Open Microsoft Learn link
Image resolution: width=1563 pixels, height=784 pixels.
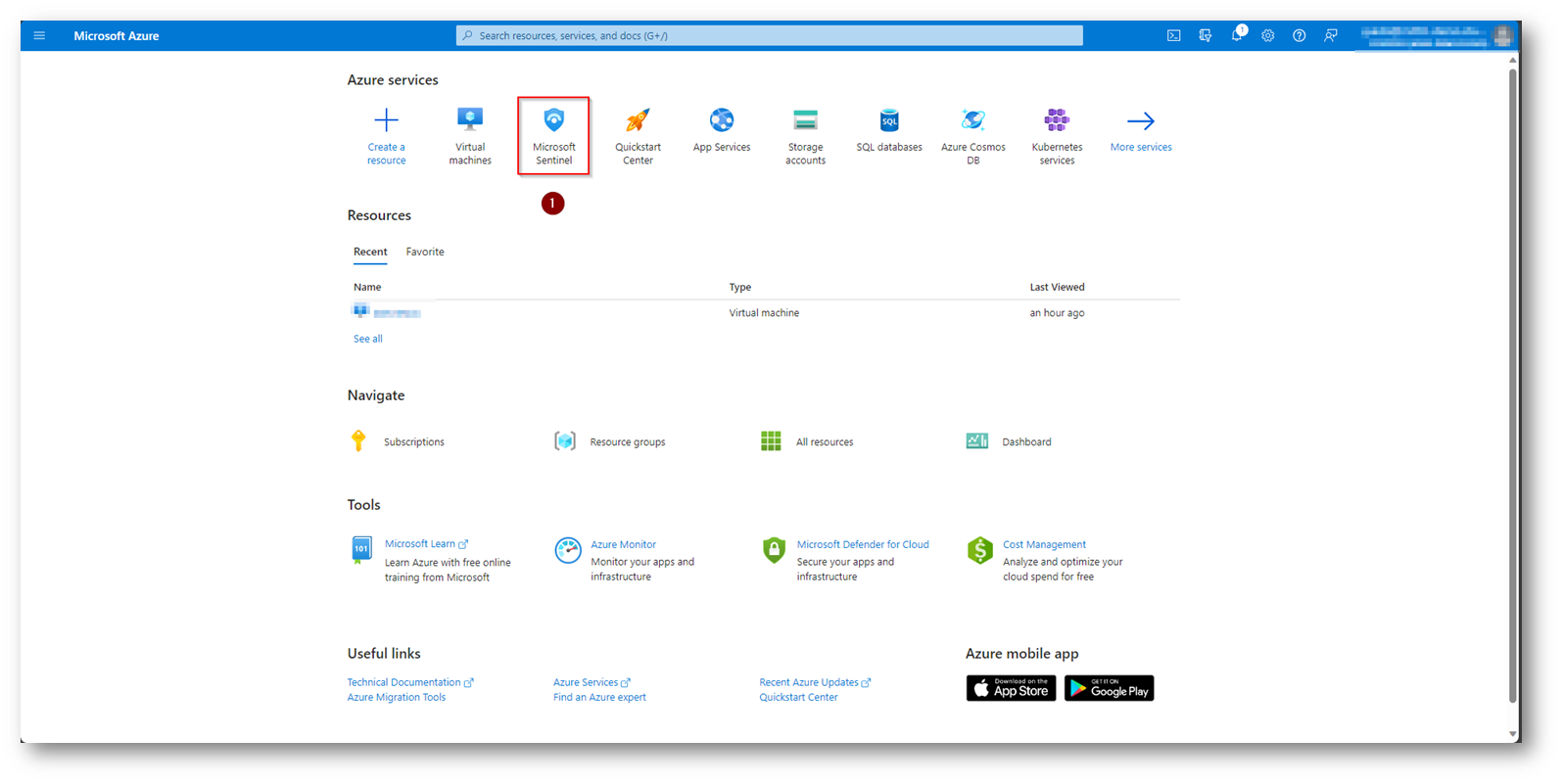coord(426,544)
